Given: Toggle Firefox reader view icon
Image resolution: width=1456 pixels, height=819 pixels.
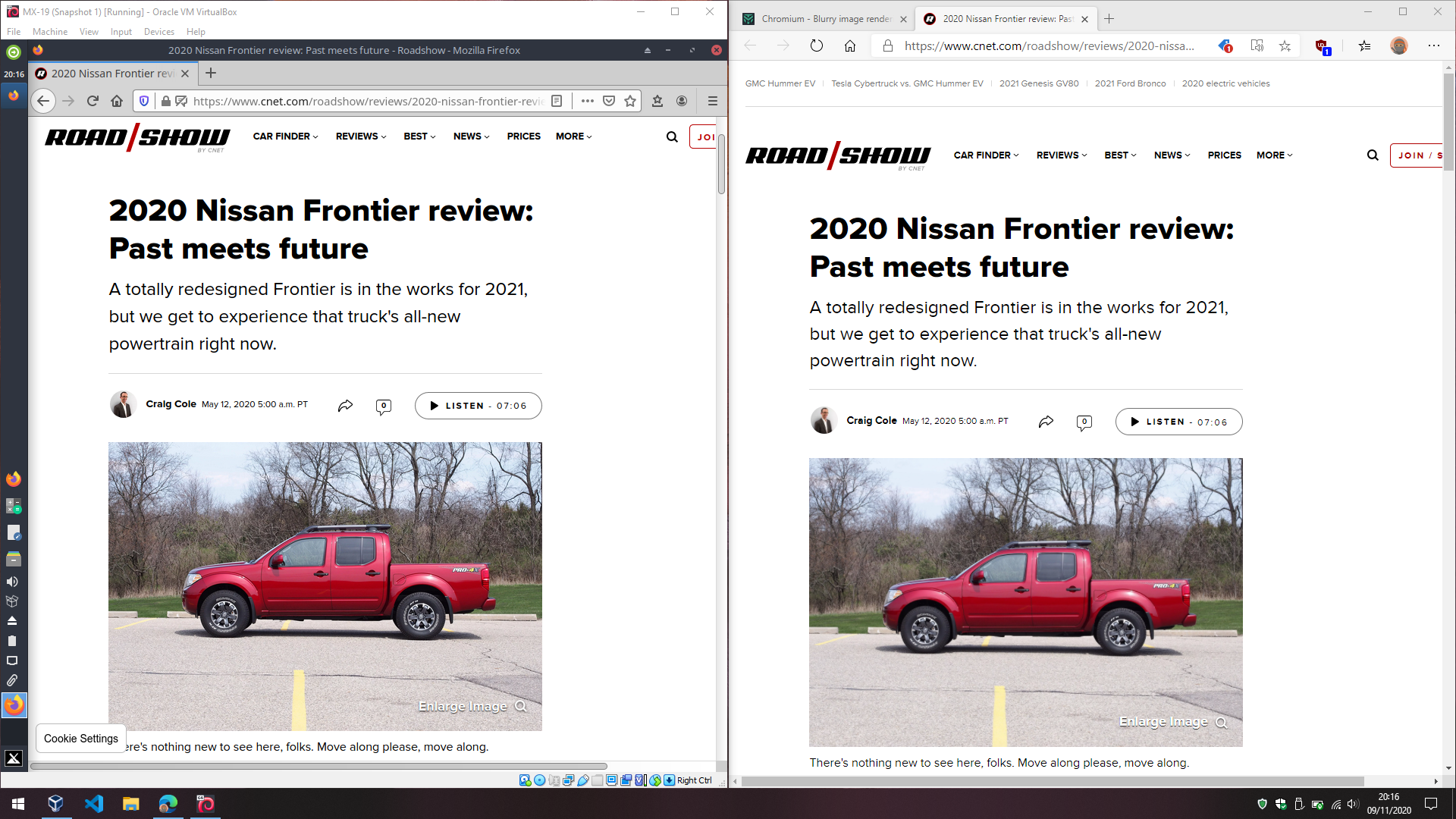Looking at the screenshot, I should point(557,101).
